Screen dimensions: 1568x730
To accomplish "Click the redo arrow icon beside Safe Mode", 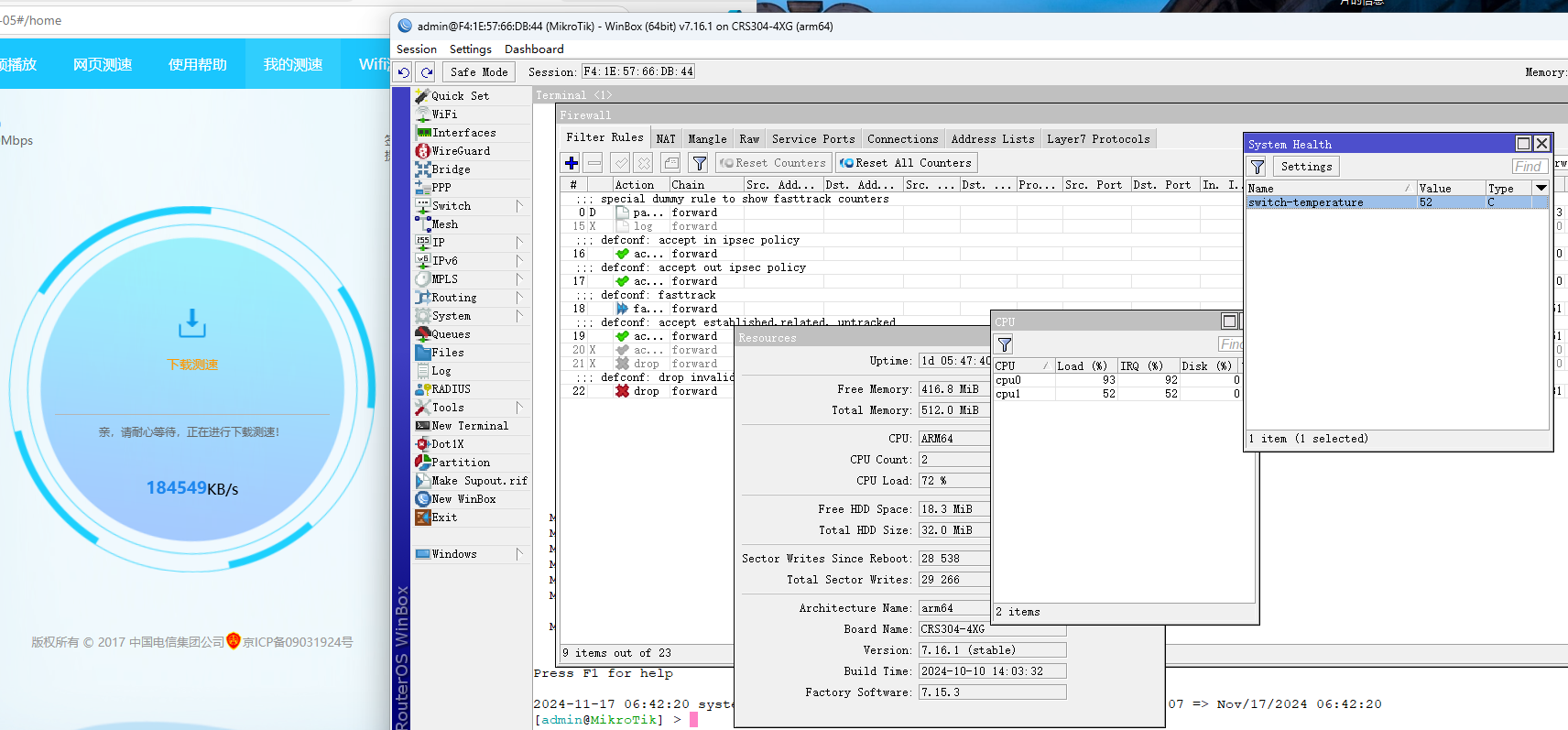I will 426,72.
